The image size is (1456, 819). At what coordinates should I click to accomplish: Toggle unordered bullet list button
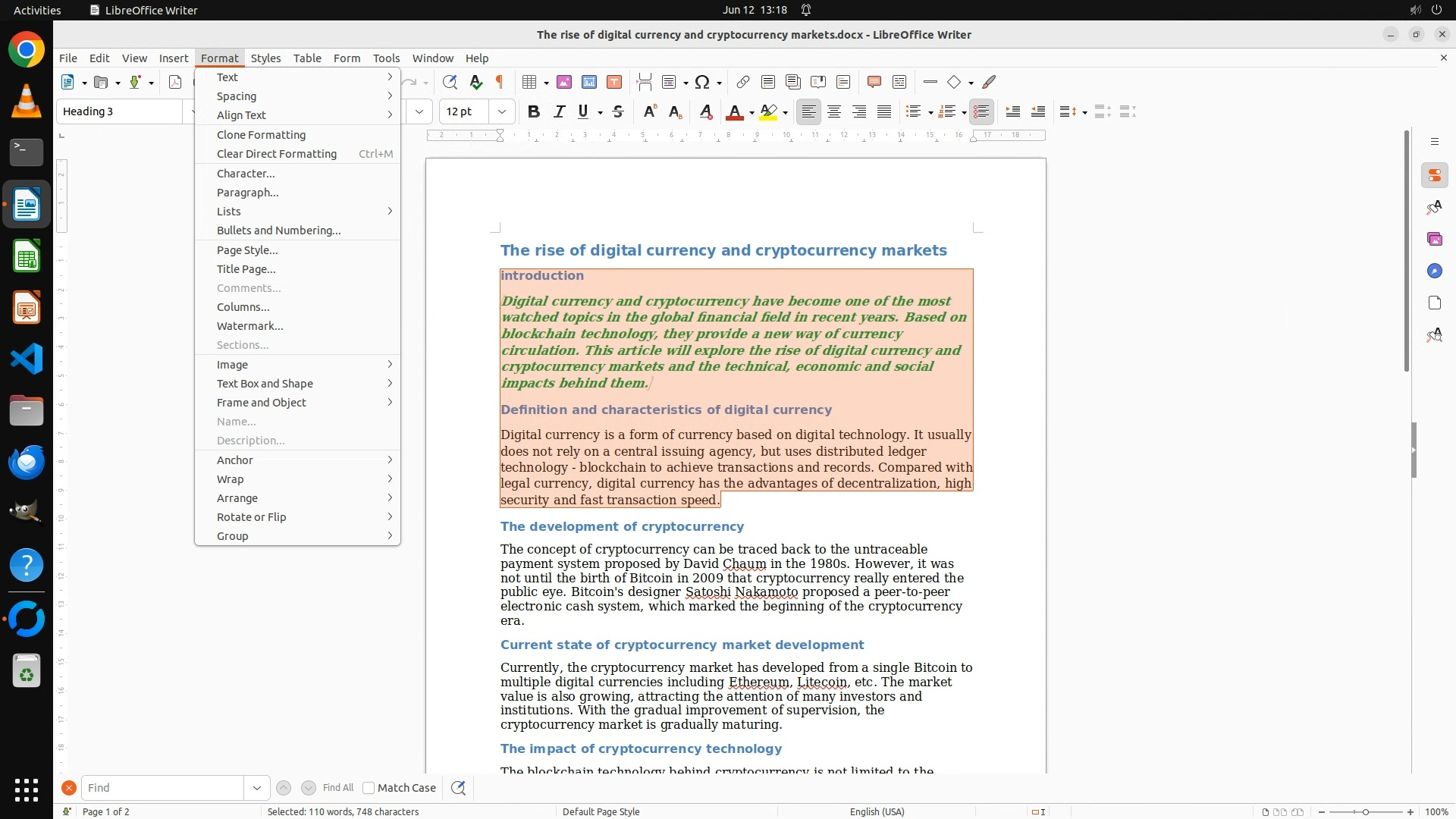click(913, 112)
